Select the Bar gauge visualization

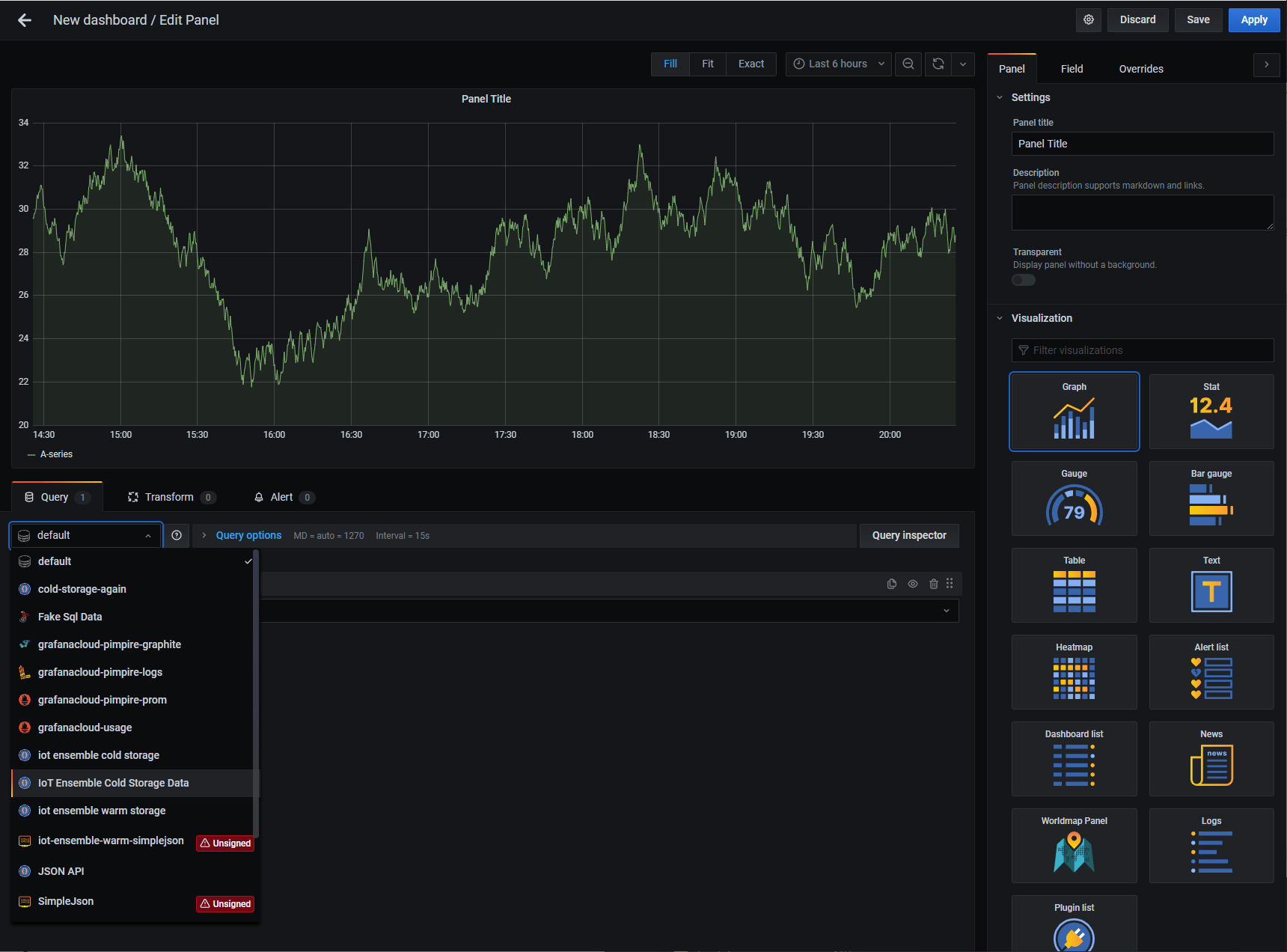(x=1211, y=498)
